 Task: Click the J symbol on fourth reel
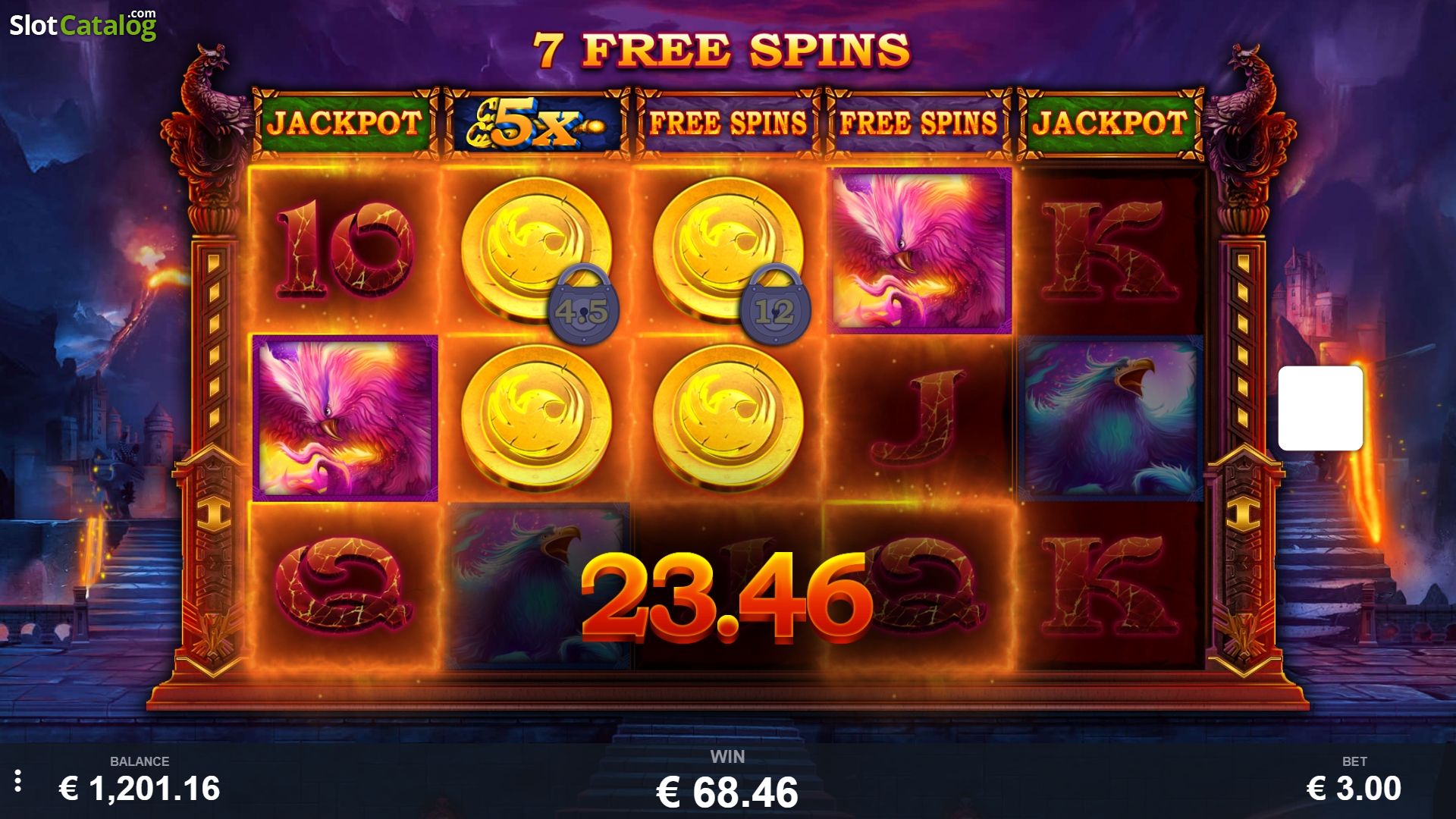pyautogui.click(x=918, y=418)
